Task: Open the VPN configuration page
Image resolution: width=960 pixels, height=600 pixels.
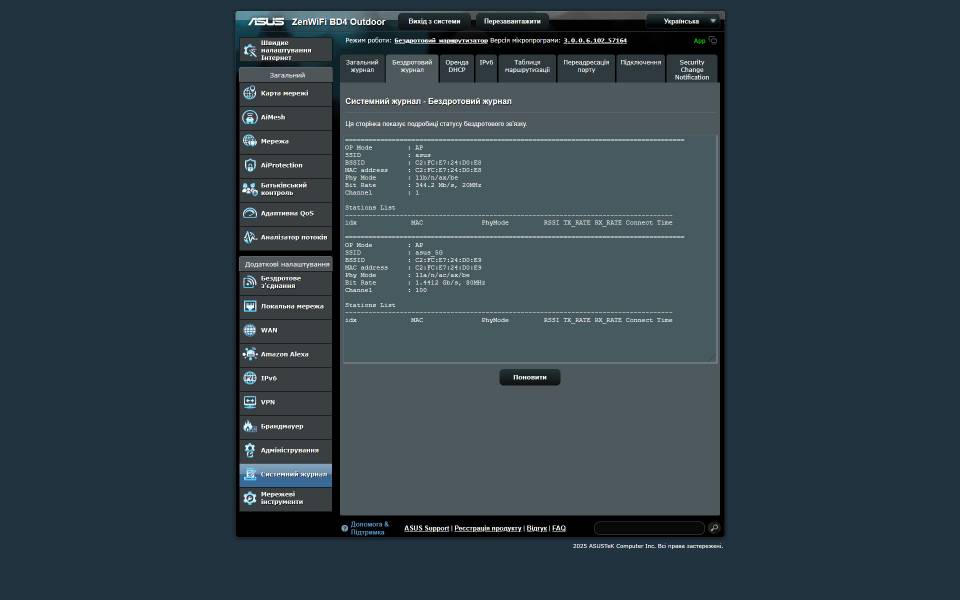Action: [284, 402]
